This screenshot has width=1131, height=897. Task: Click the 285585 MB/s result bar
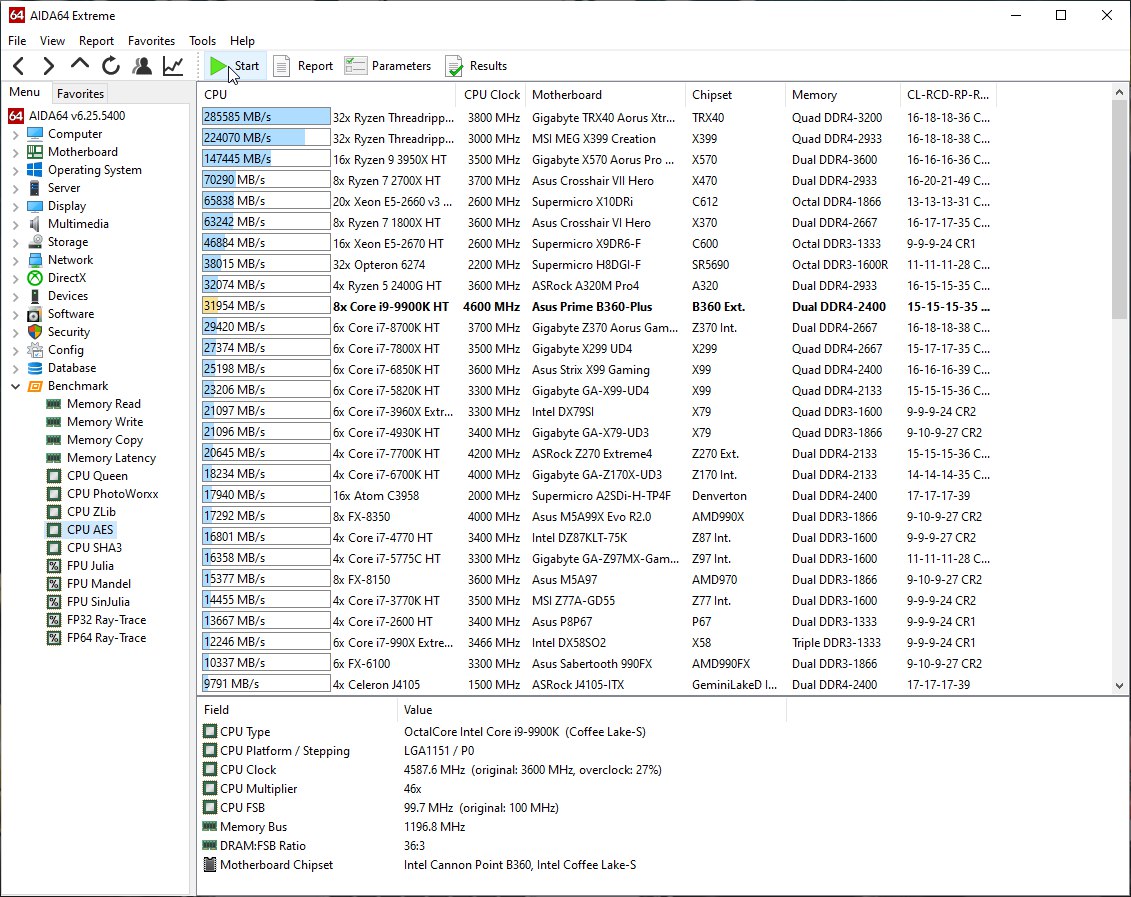(x=266, y=117)
